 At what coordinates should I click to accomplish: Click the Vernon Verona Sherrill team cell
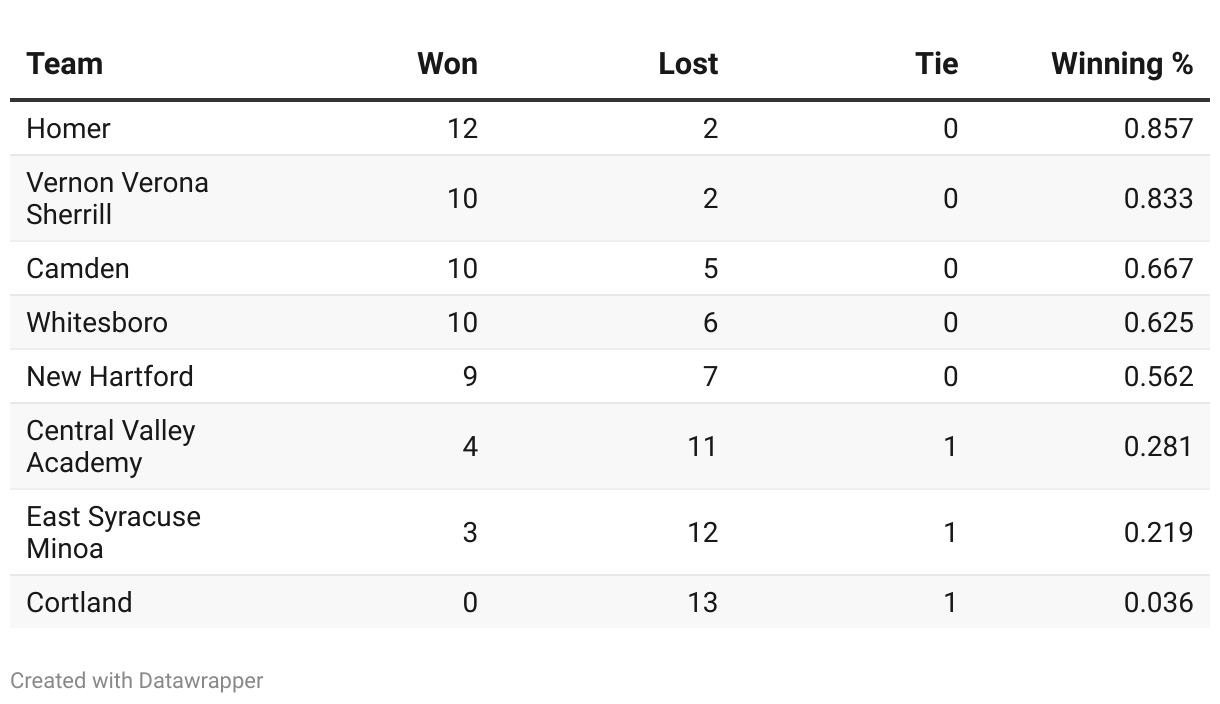117,198
